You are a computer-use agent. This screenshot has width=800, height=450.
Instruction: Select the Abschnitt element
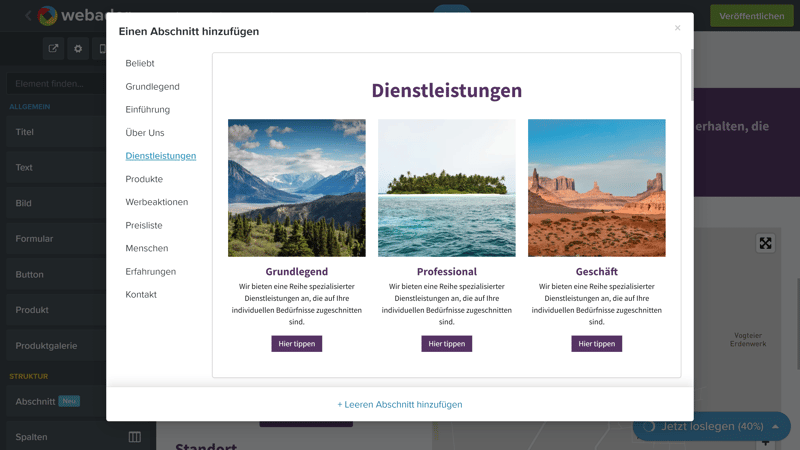[x=56, y=402]
